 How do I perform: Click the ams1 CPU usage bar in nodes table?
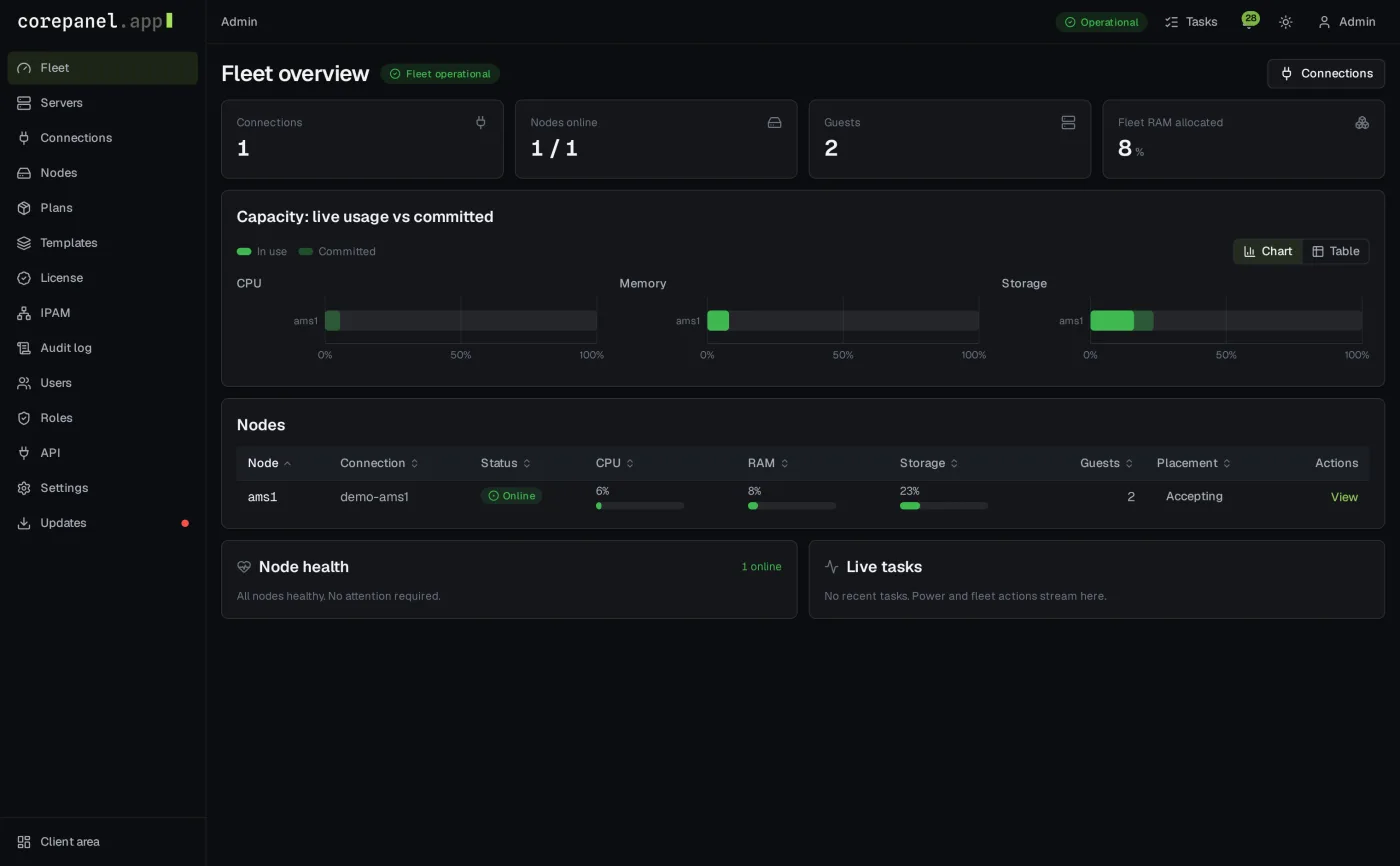640,506
